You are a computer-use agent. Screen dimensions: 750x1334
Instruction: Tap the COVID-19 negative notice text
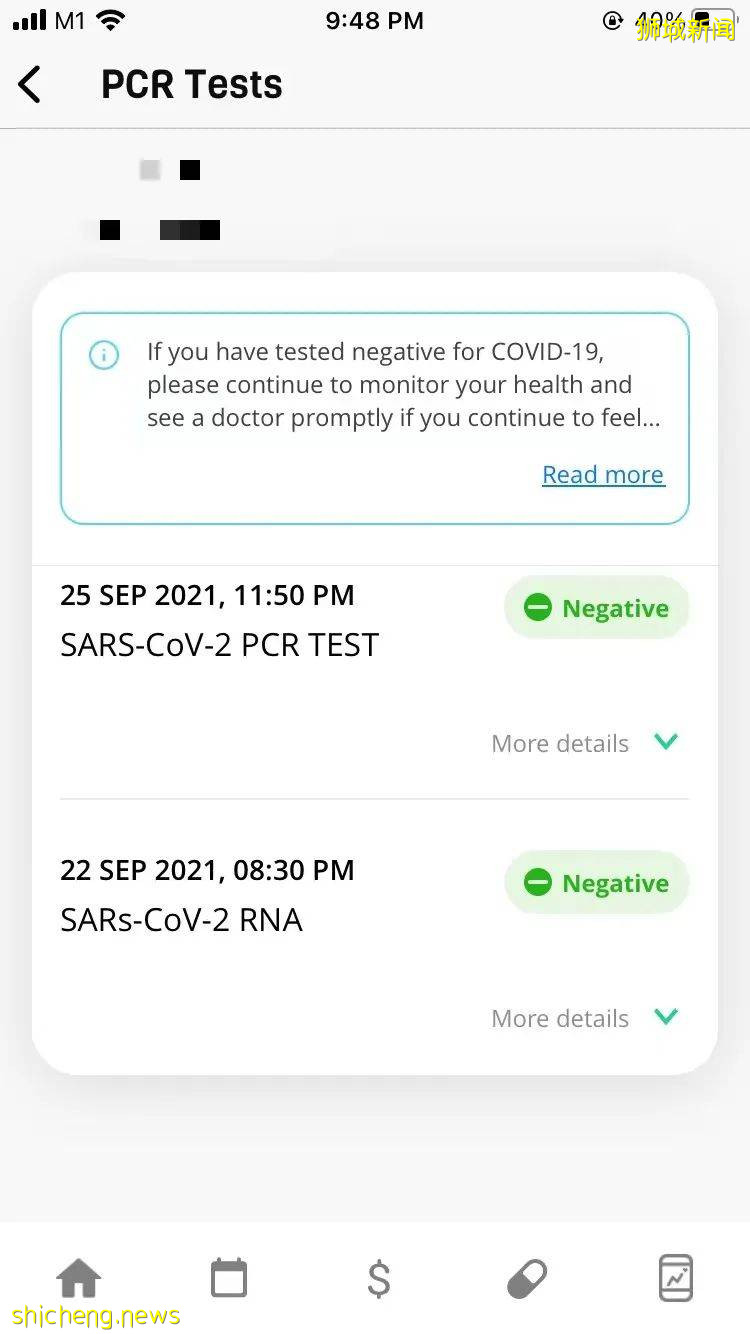click(403, 385)
